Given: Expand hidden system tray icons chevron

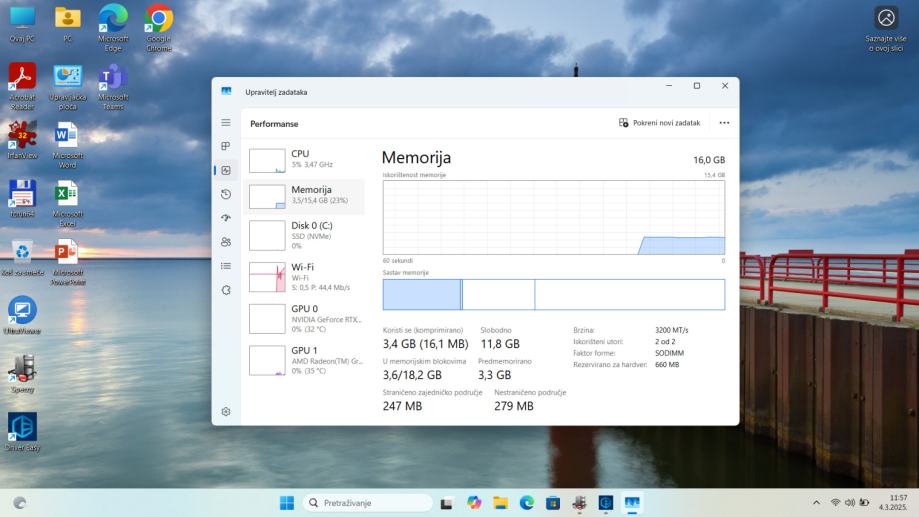Looking at the screenshot, I should point(816,503).
